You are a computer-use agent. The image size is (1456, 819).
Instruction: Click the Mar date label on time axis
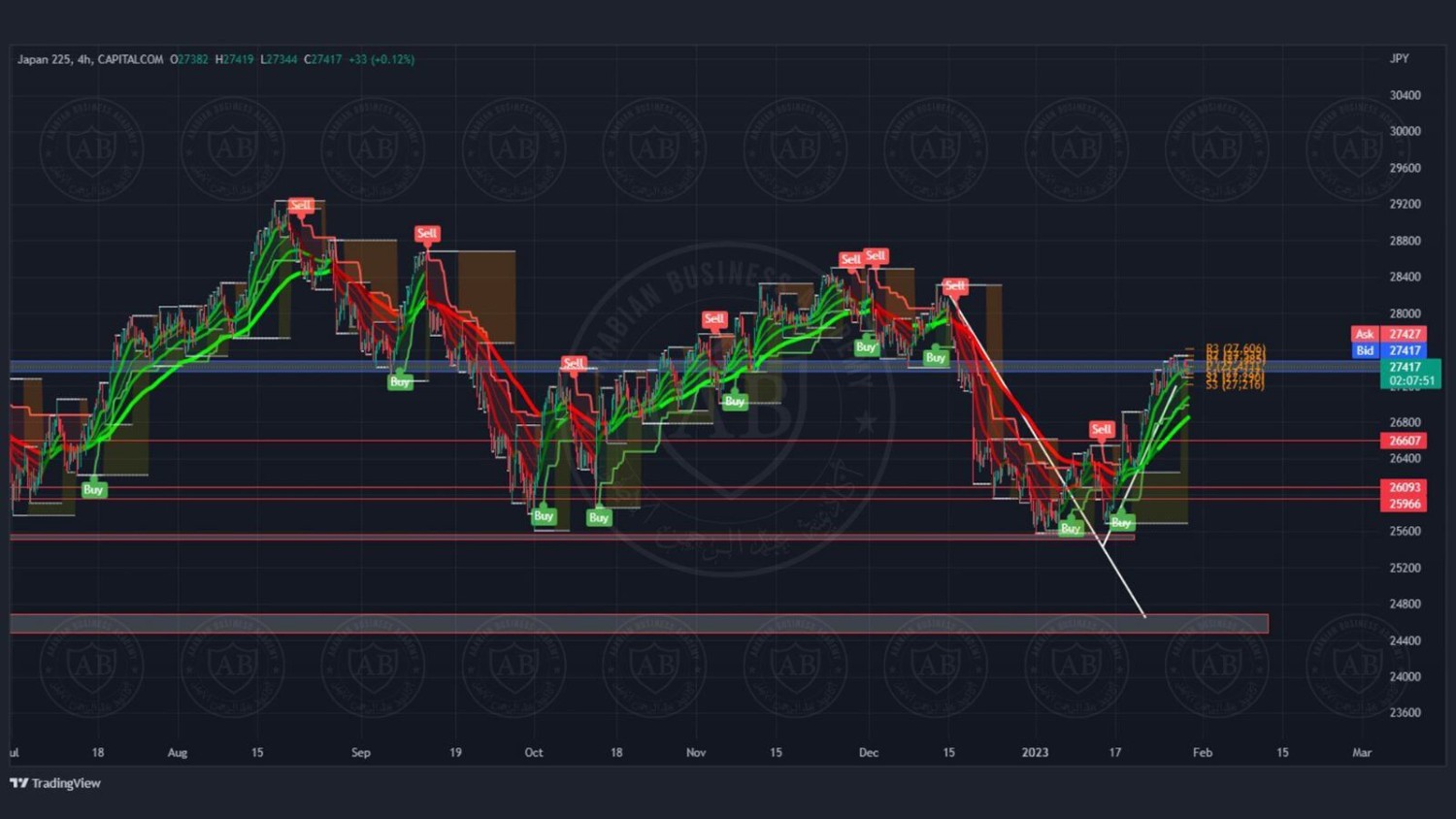1362,752
